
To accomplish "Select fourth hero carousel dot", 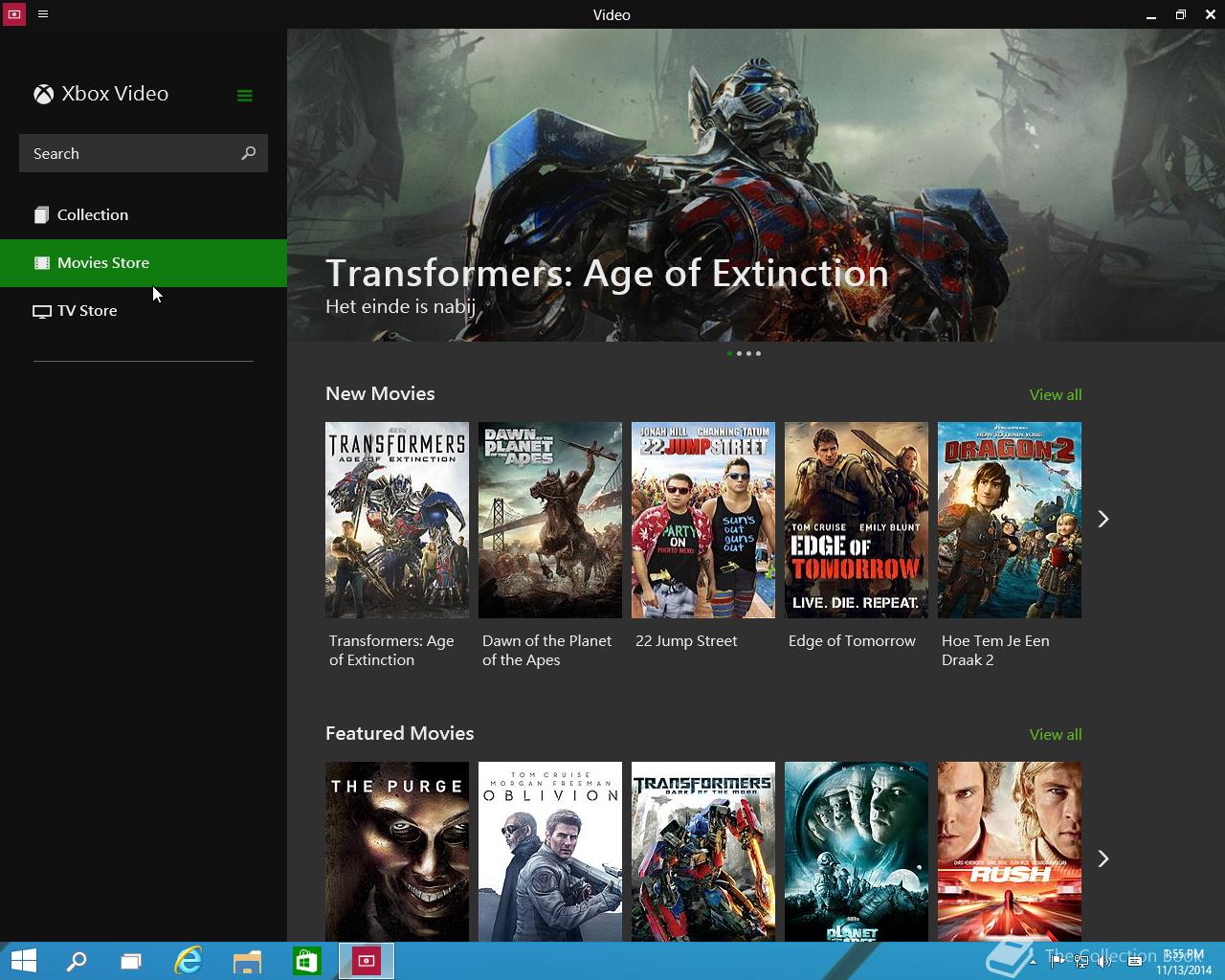I will click(x=758, y=353).
